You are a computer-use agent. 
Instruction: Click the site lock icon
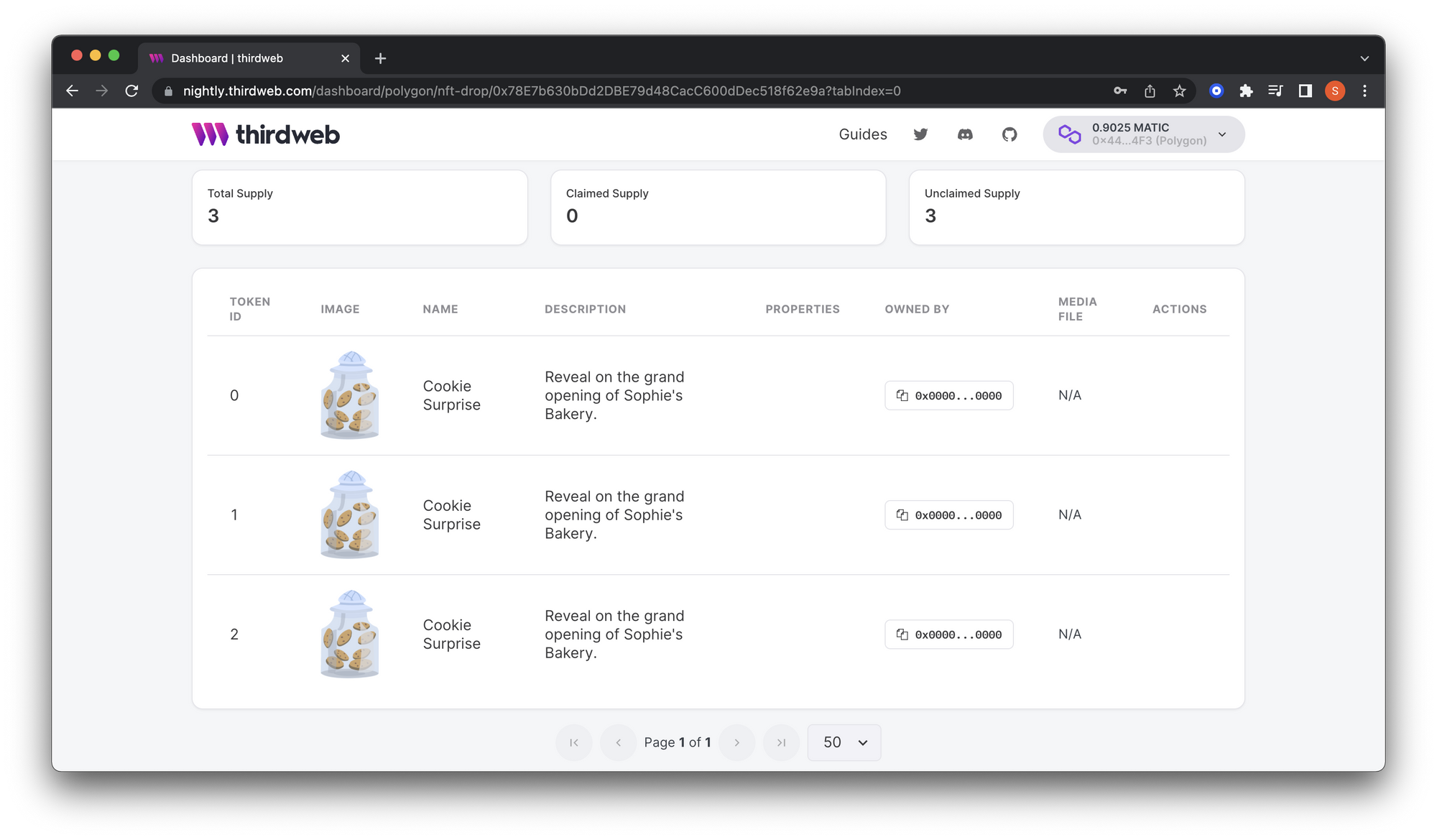(168, 91)
